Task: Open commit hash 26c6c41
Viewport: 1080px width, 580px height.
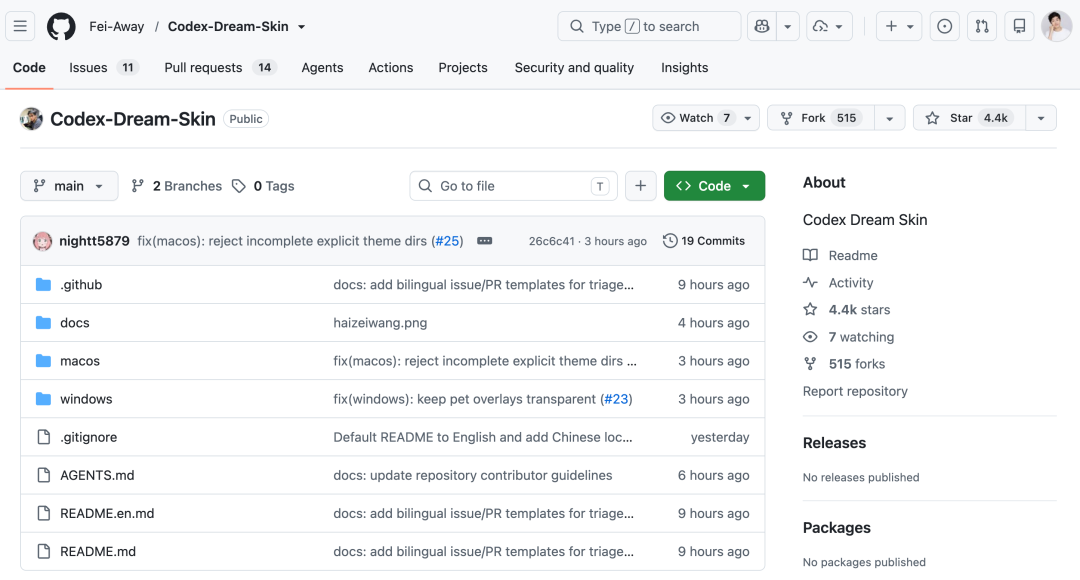Action: tap(551, 241)
